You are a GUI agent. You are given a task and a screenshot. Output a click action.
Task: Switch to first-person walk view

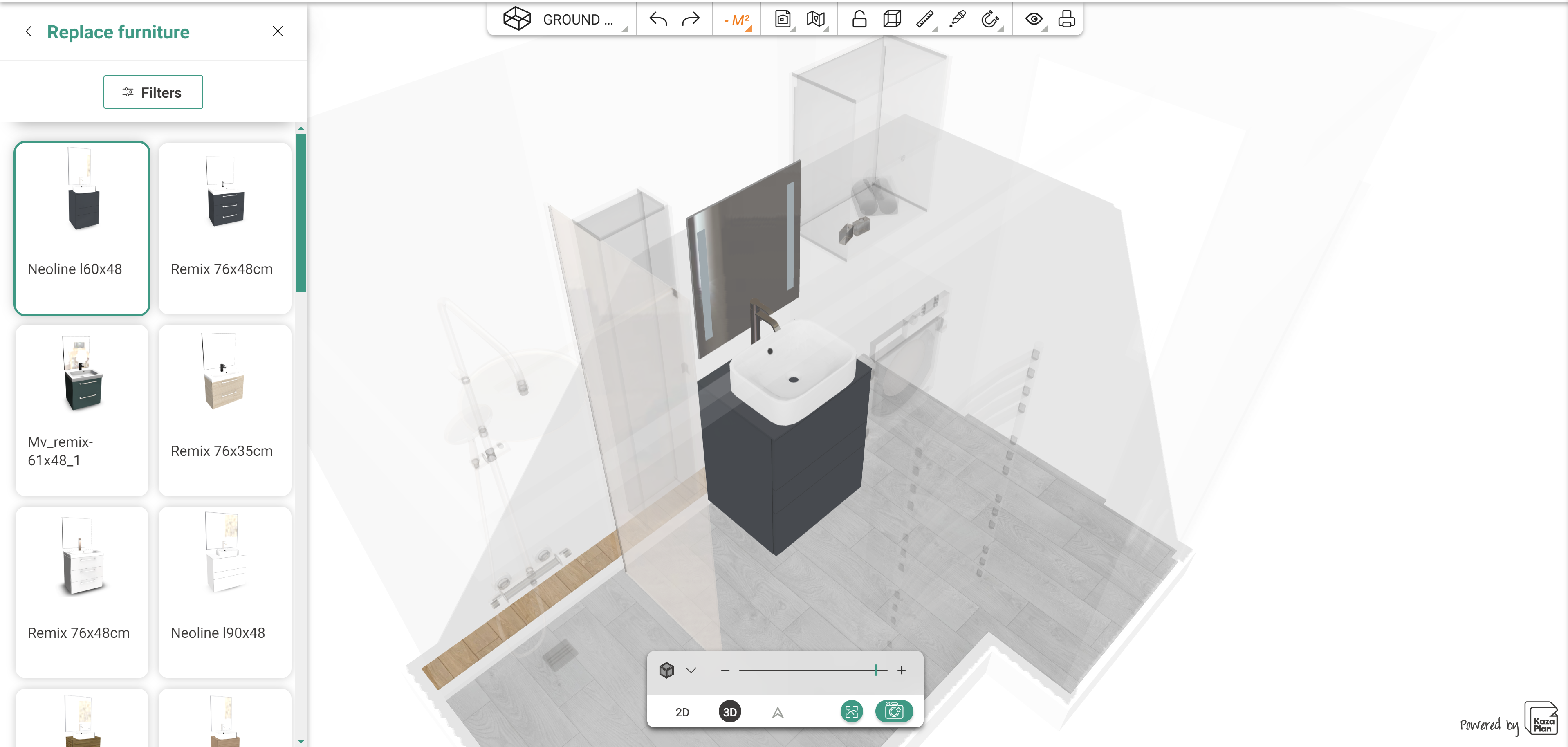777,712
